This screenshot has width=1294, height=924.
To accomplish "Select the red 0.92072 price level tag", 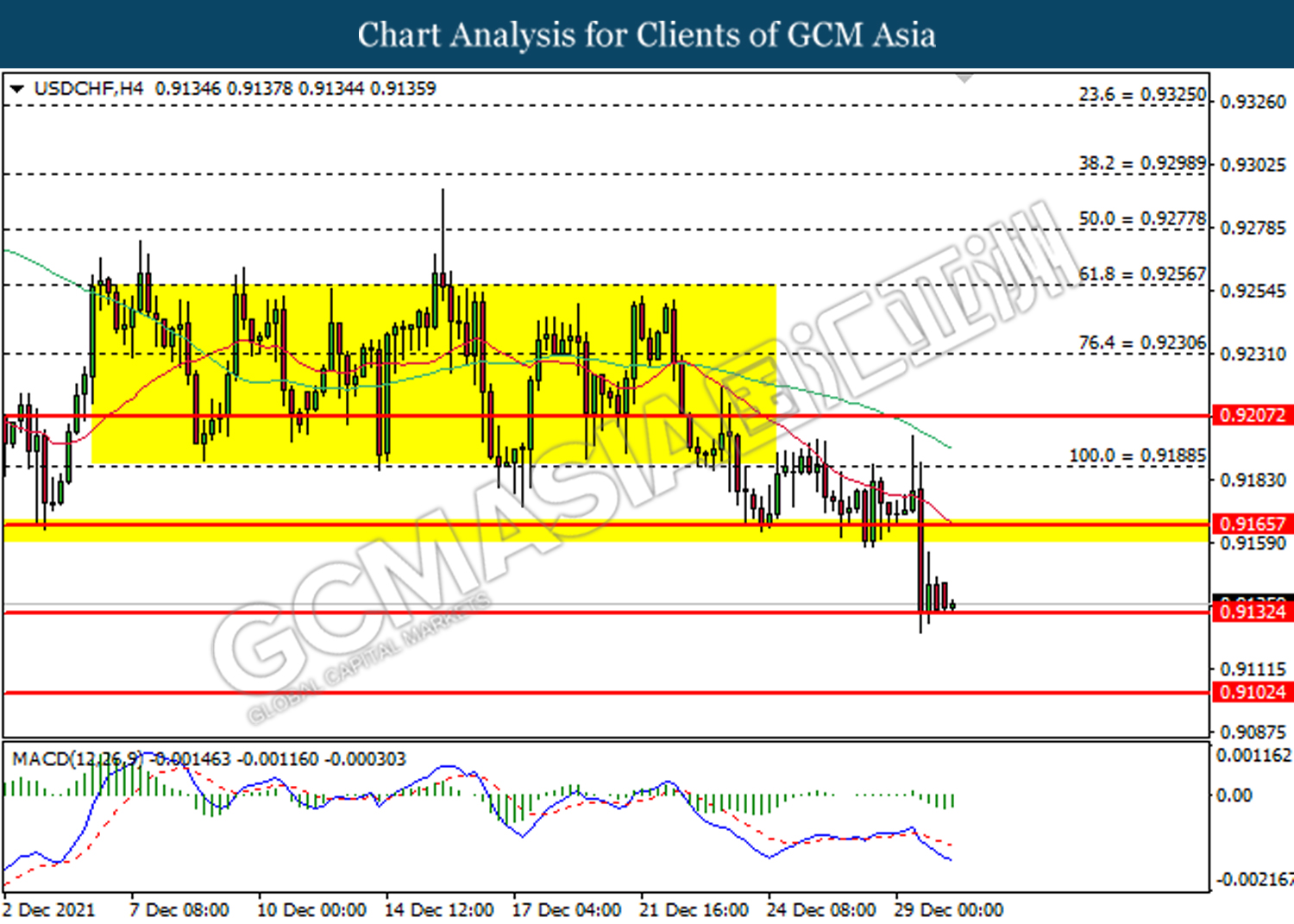I will (1253, 415).
